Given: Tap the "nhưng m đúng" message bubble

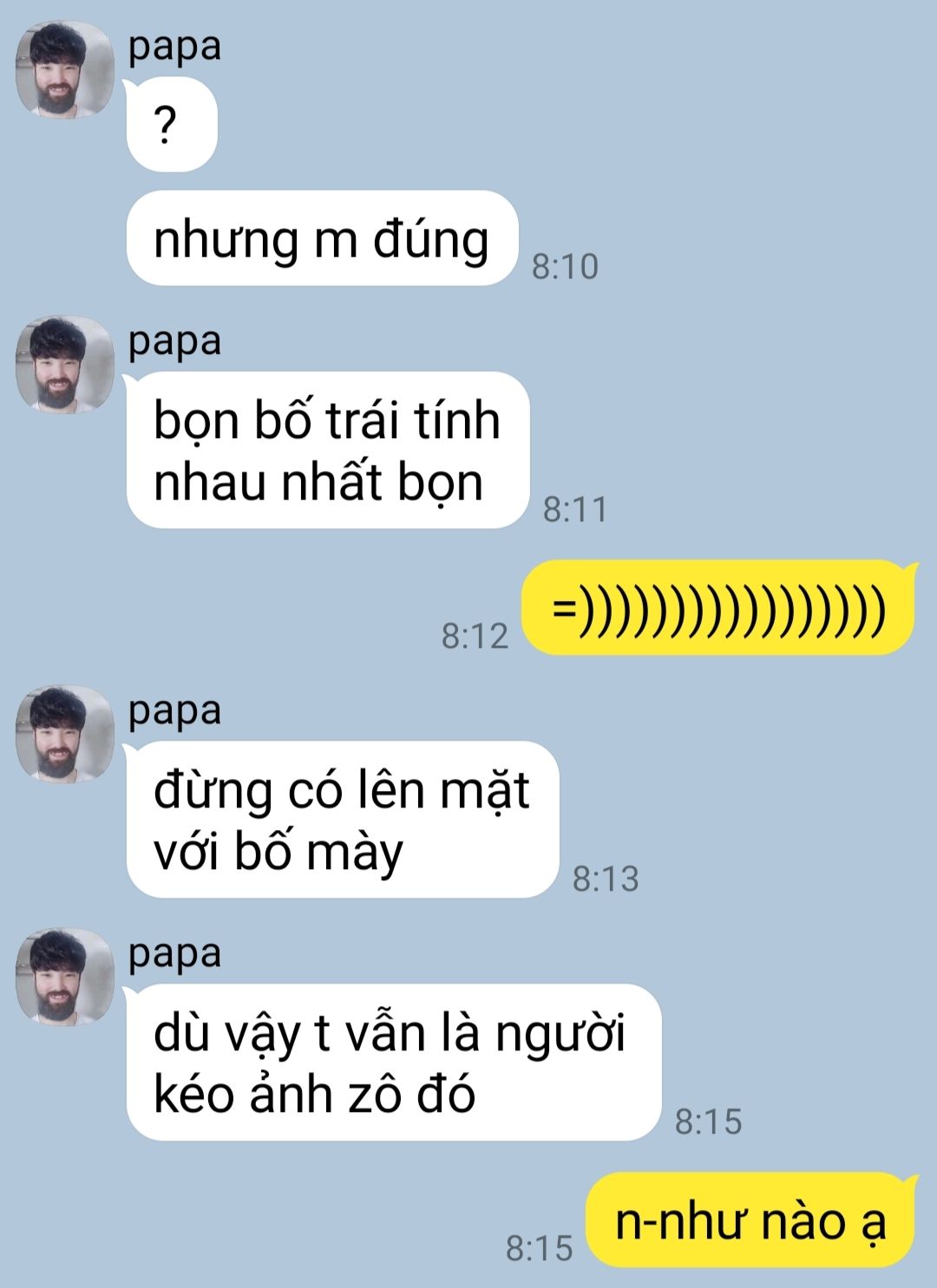Looking at the screenshot, I should point(322,239).
